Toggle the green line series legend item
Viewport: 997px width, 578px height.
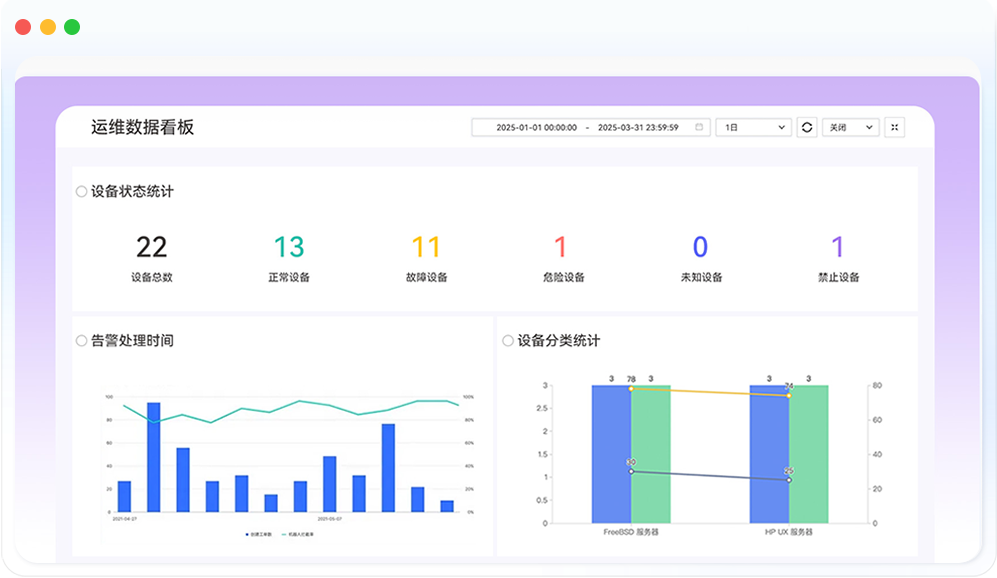point(294,535)
